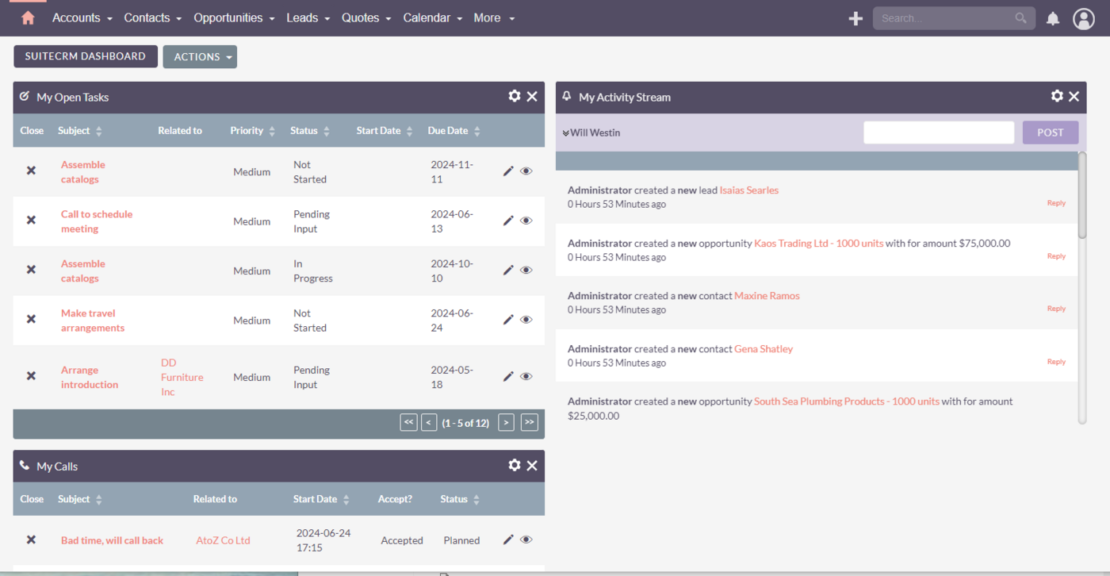The height and width of the screenshot is (576, 1110).
Task: Sort tasks by Due Date column
Action: click(x=448, y=131)
